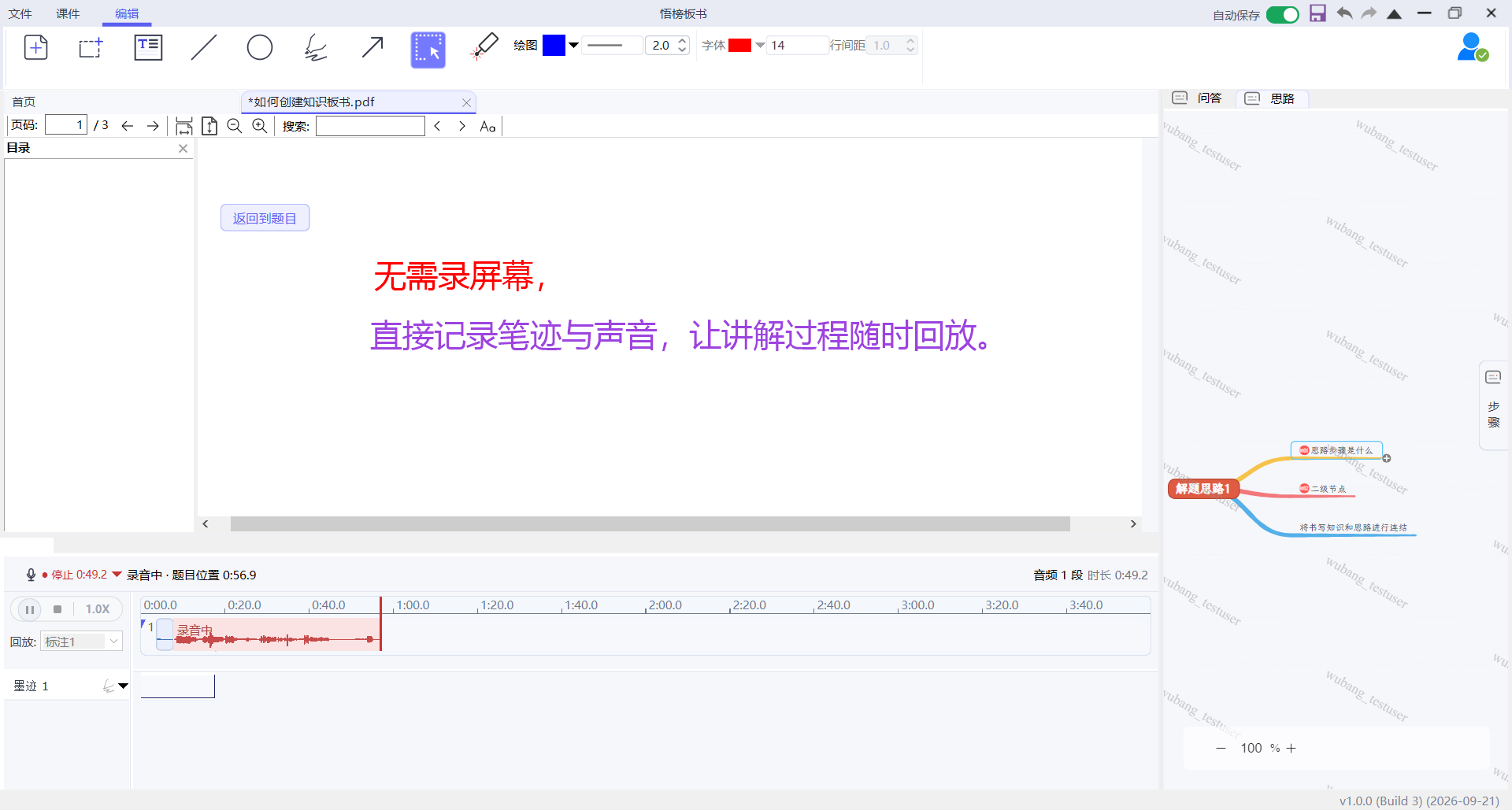1512x810 pixels.
Task: Click the blue drawing color swatch
Action: coord(554,45)
